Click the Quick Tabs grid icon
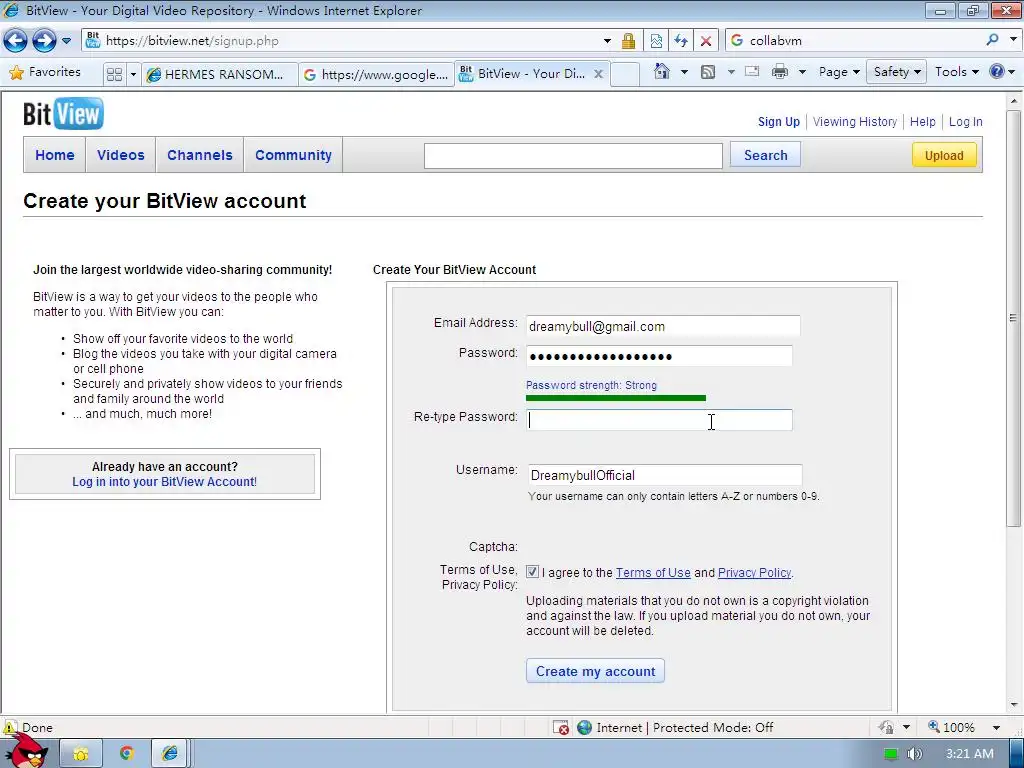This screenshot has height=768, width=1024. pos(114,74)
